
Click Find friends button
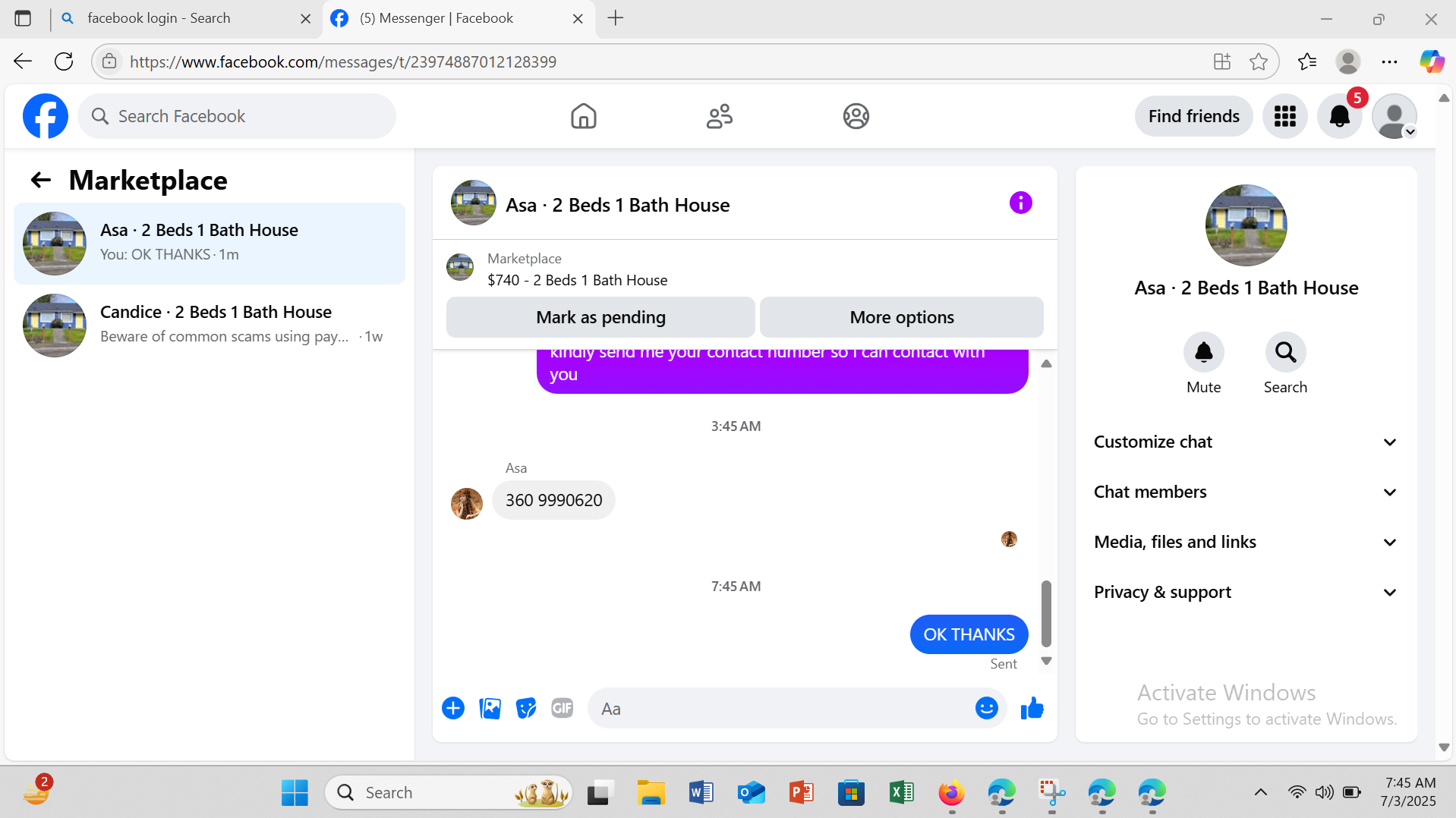[x=1193, y=116]
